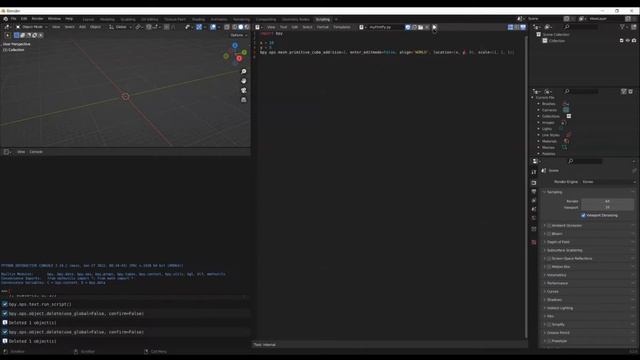Enable Screen Space Reflections checkbox

pos(549,258)
